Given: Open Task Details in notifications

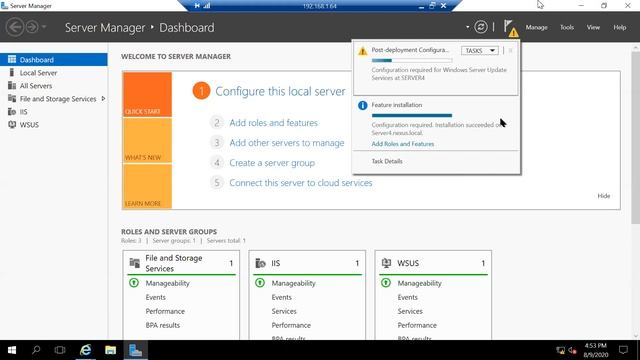Looking at the screenshot, I should [x=387, y=161].
